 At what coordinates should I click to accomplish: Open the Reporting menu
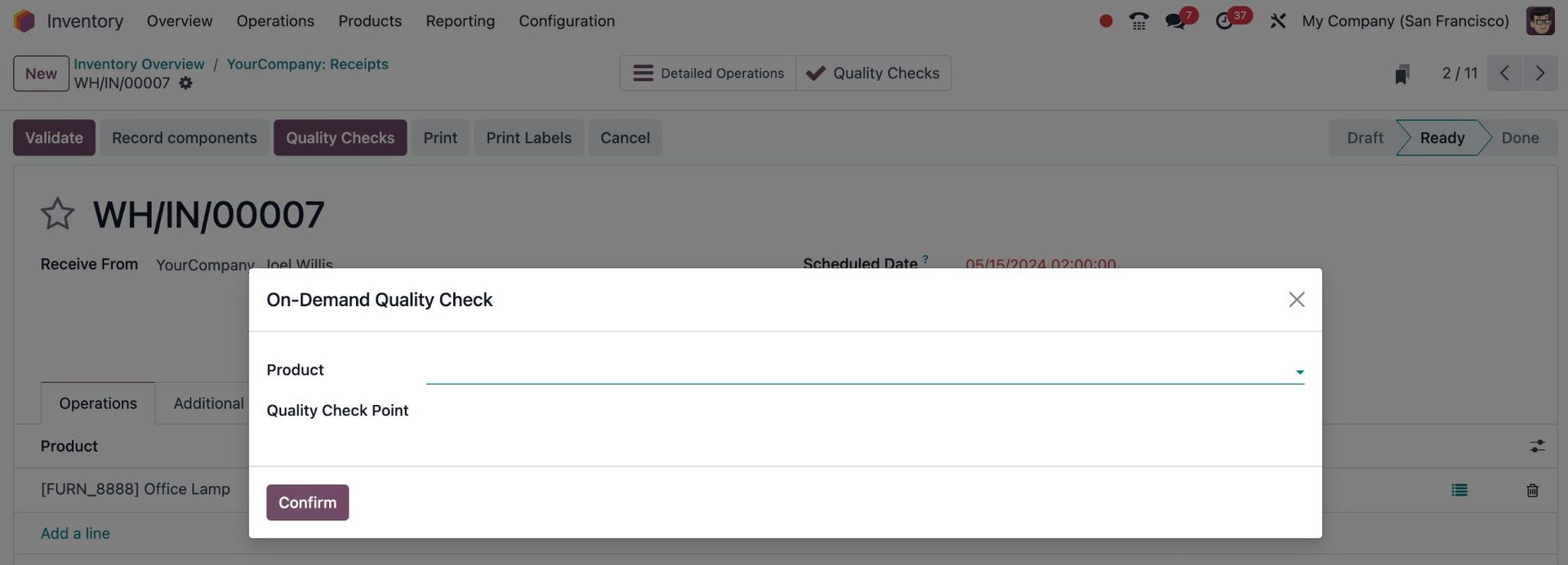click(460, 21)
